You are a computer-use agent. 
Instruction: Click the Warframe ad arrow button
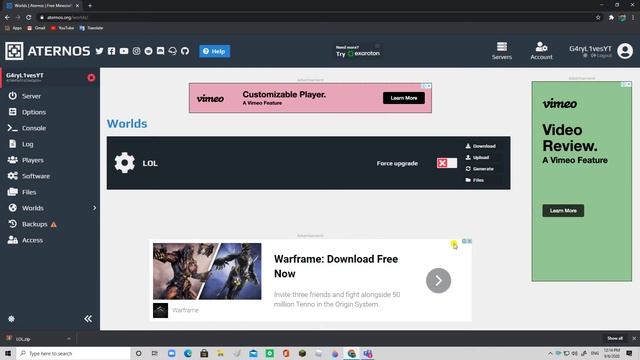pyautogui.click(x=438, y=280)
